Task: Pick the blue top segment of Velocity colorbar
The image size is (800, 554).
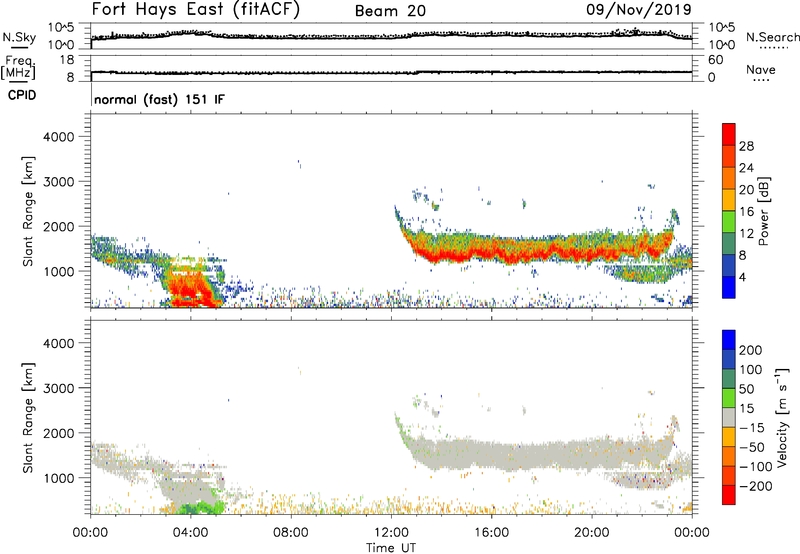Action: coord(729,340)
